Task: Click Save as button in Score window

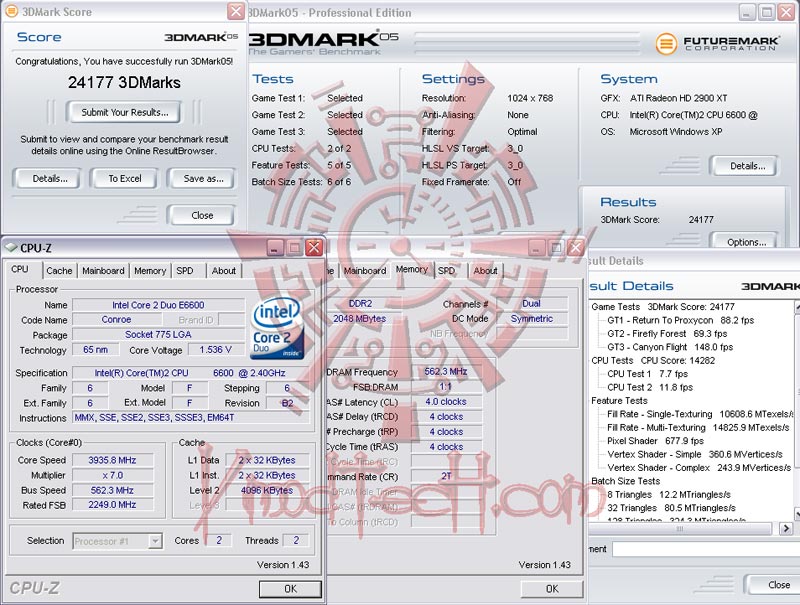Action: click(203, 179)
